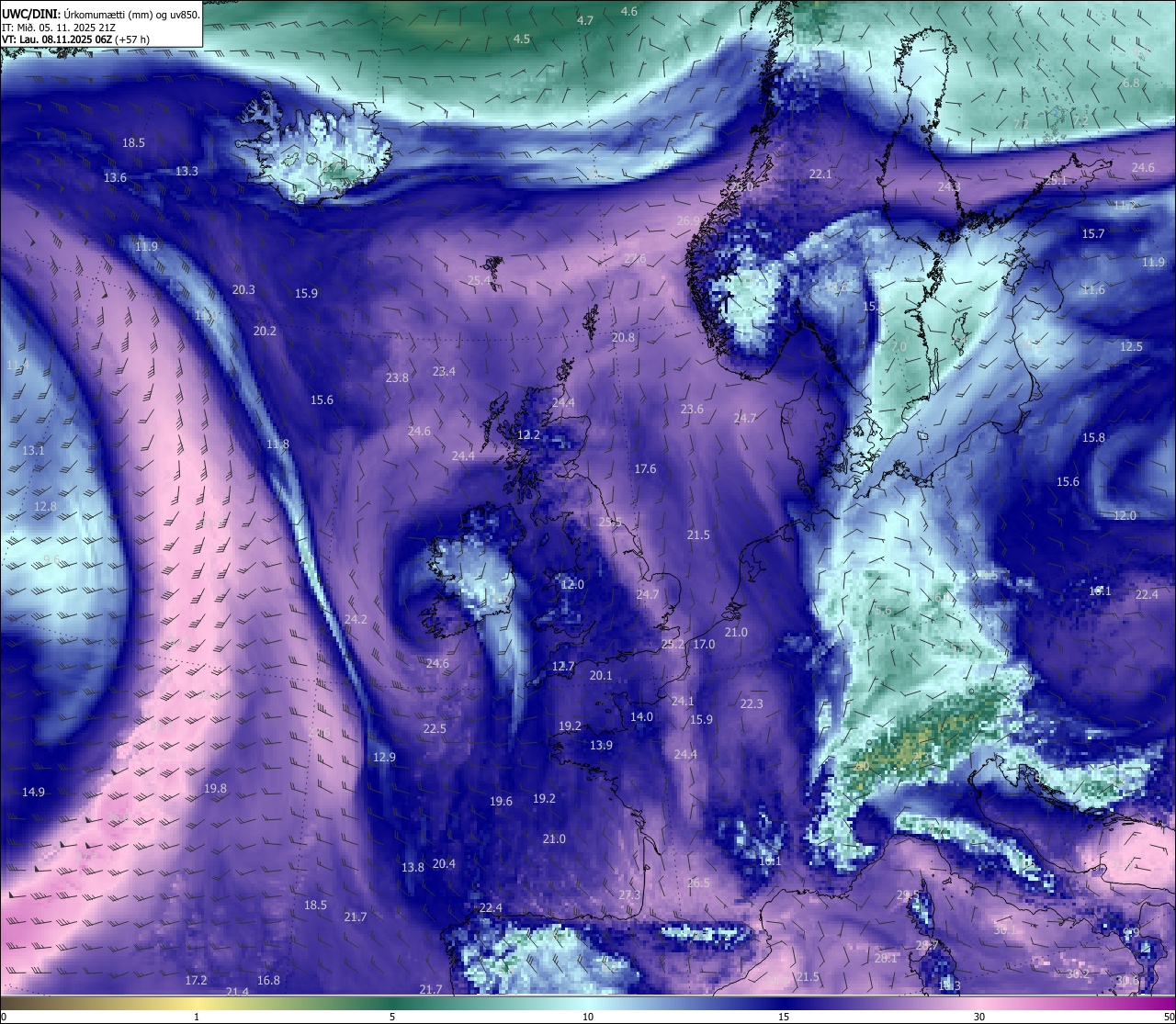Click the colorbar label 30
Image resolution: width=1176 pixels, height=1024 pixels.
point(979,1017)
